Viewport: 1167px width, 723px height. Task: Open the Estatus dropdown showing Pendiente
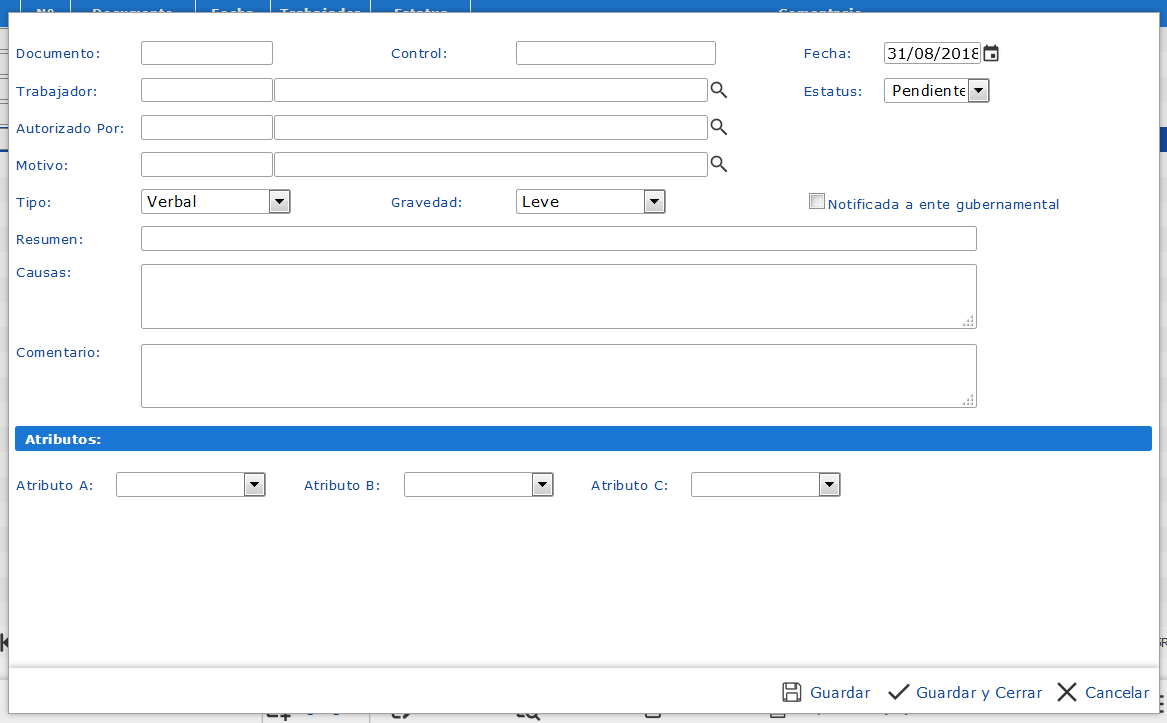936,91
